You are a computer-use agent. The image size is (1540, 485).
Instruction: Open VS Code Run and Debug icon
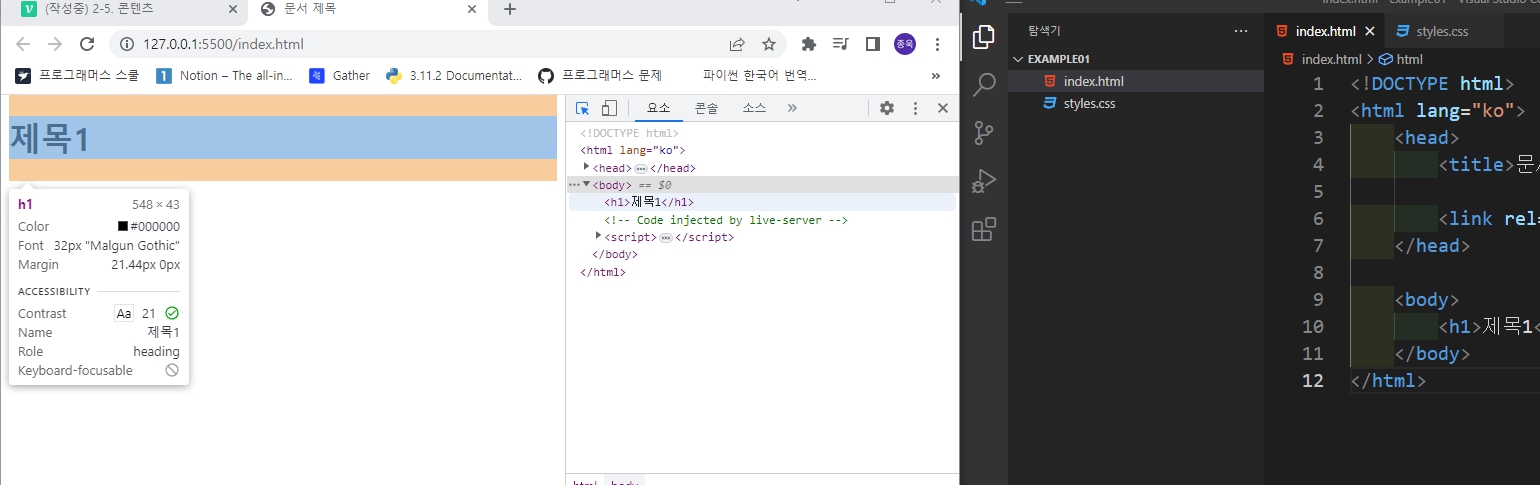[984, 181]
